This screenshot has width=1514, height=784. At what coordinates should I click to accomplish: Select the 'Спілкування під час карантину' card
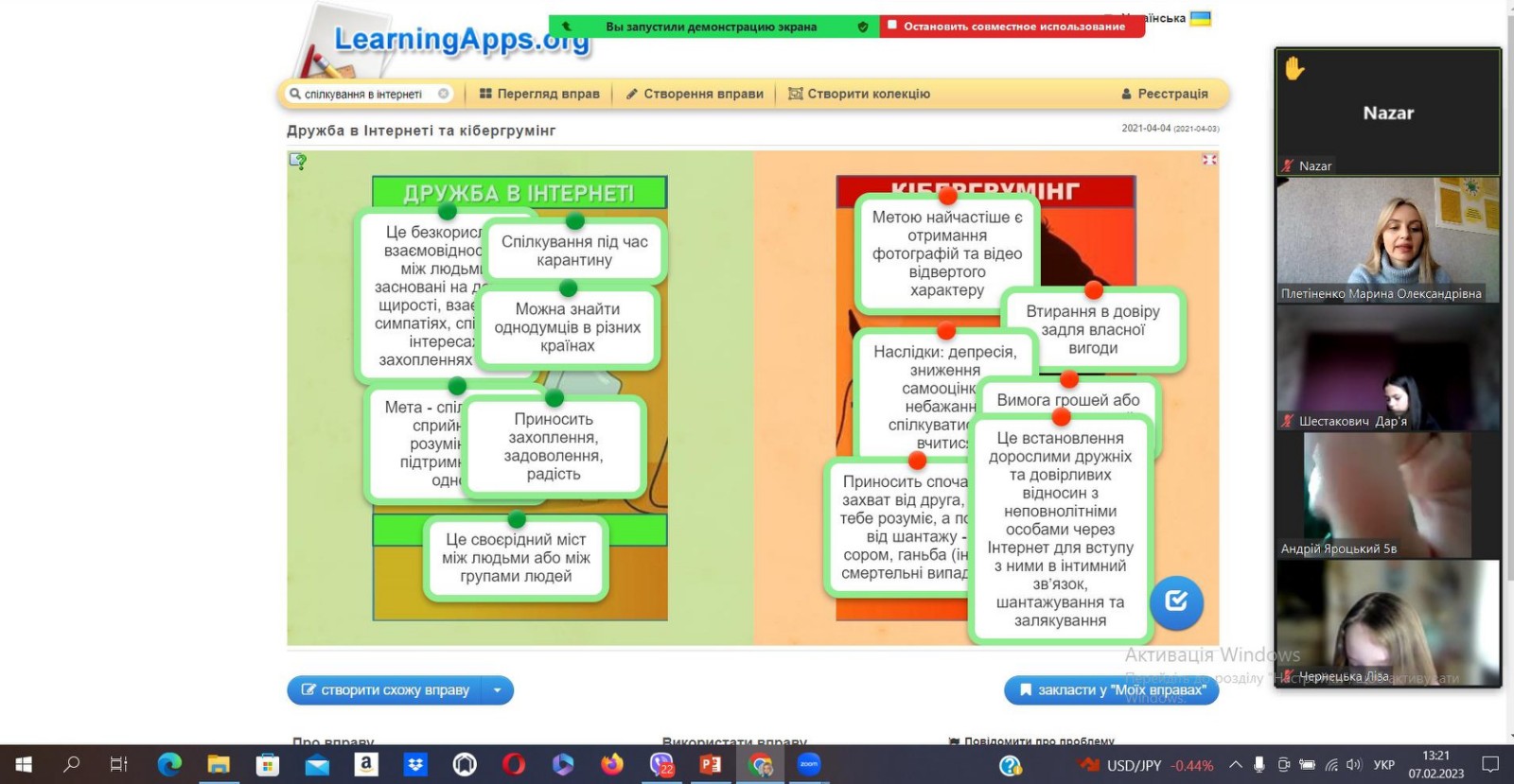click(574, 251)
